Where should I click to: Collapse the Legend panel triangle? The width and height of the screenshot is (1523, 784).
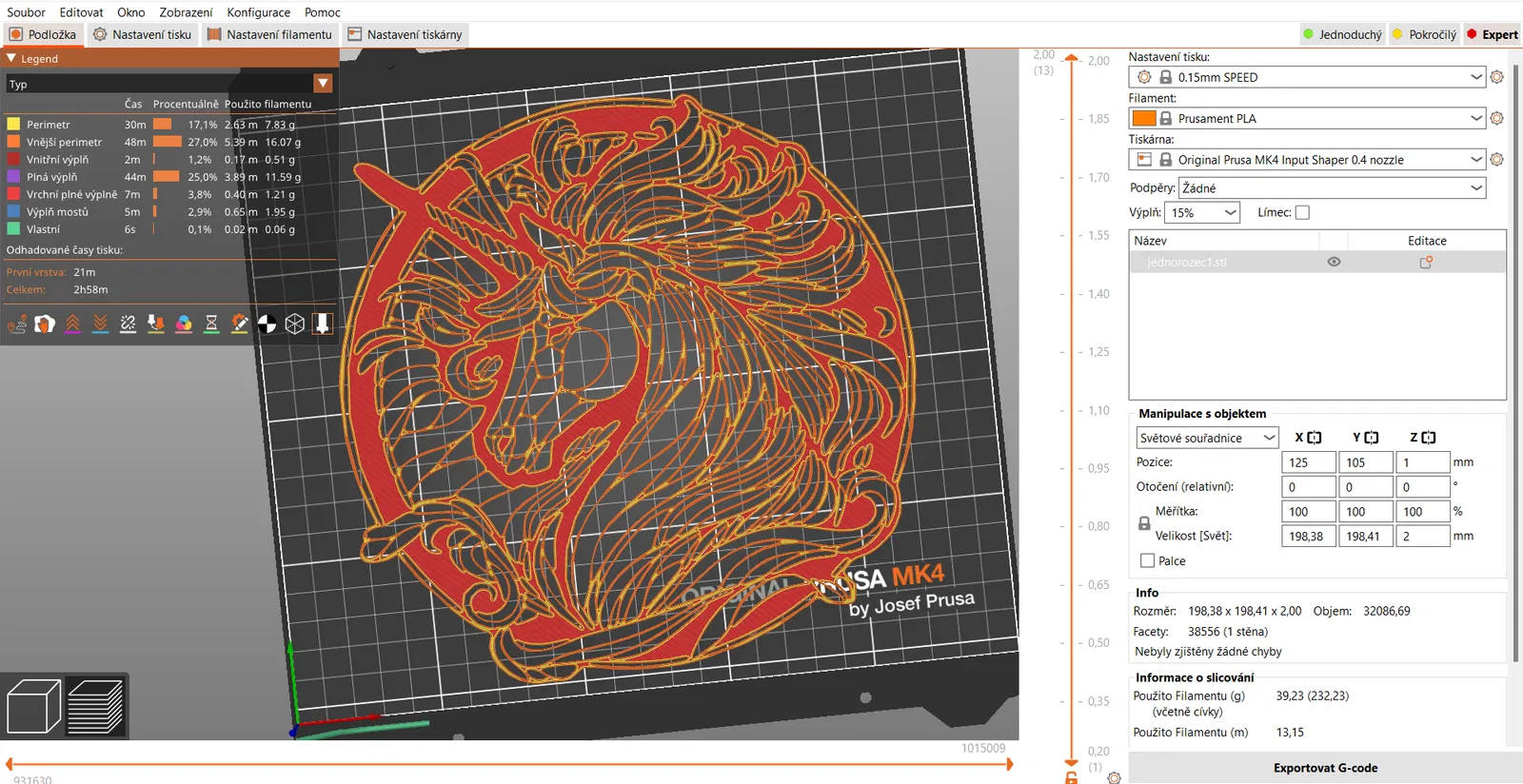pyautogui.click(x=11, y=58)
